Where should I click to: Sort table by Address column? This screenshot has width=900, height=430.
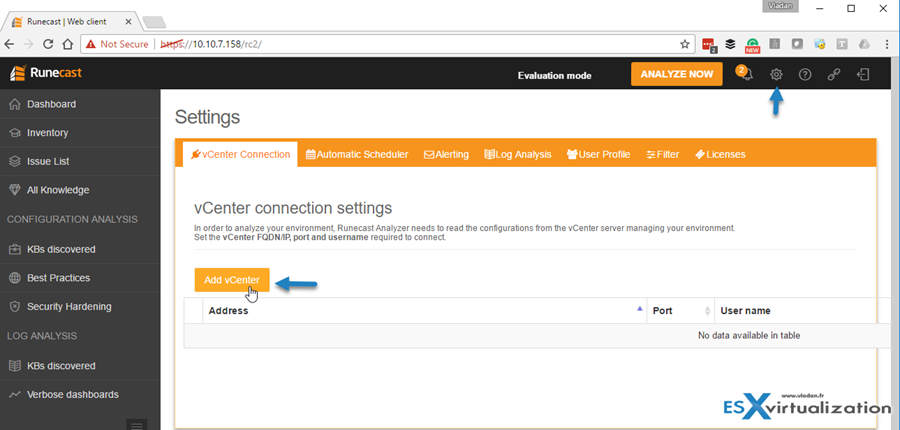425,311
